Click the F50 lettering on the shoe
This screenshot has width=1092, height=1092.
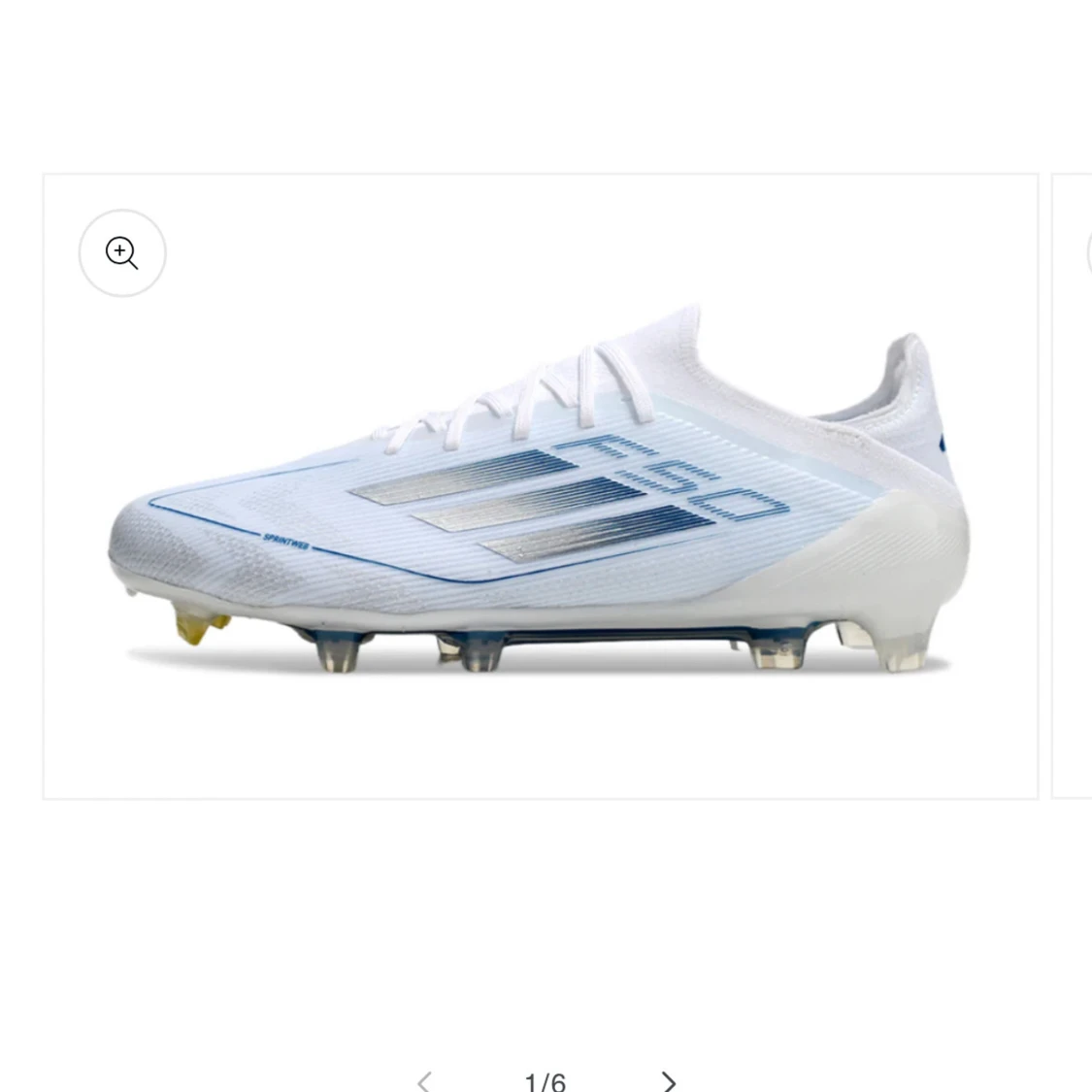click(672, 478)
